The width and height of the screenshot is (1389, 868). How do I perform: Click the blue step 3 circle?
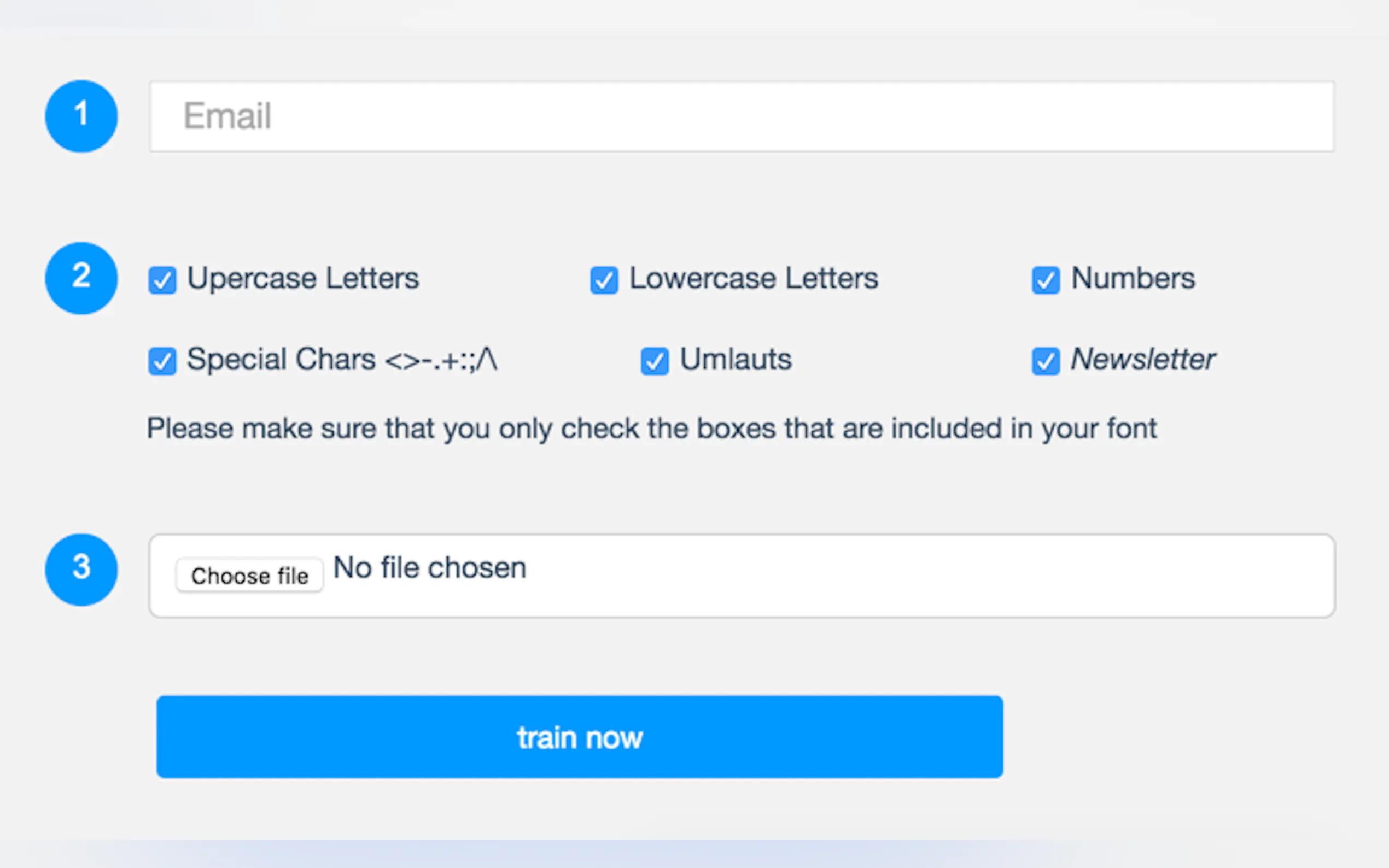[81, 570]
